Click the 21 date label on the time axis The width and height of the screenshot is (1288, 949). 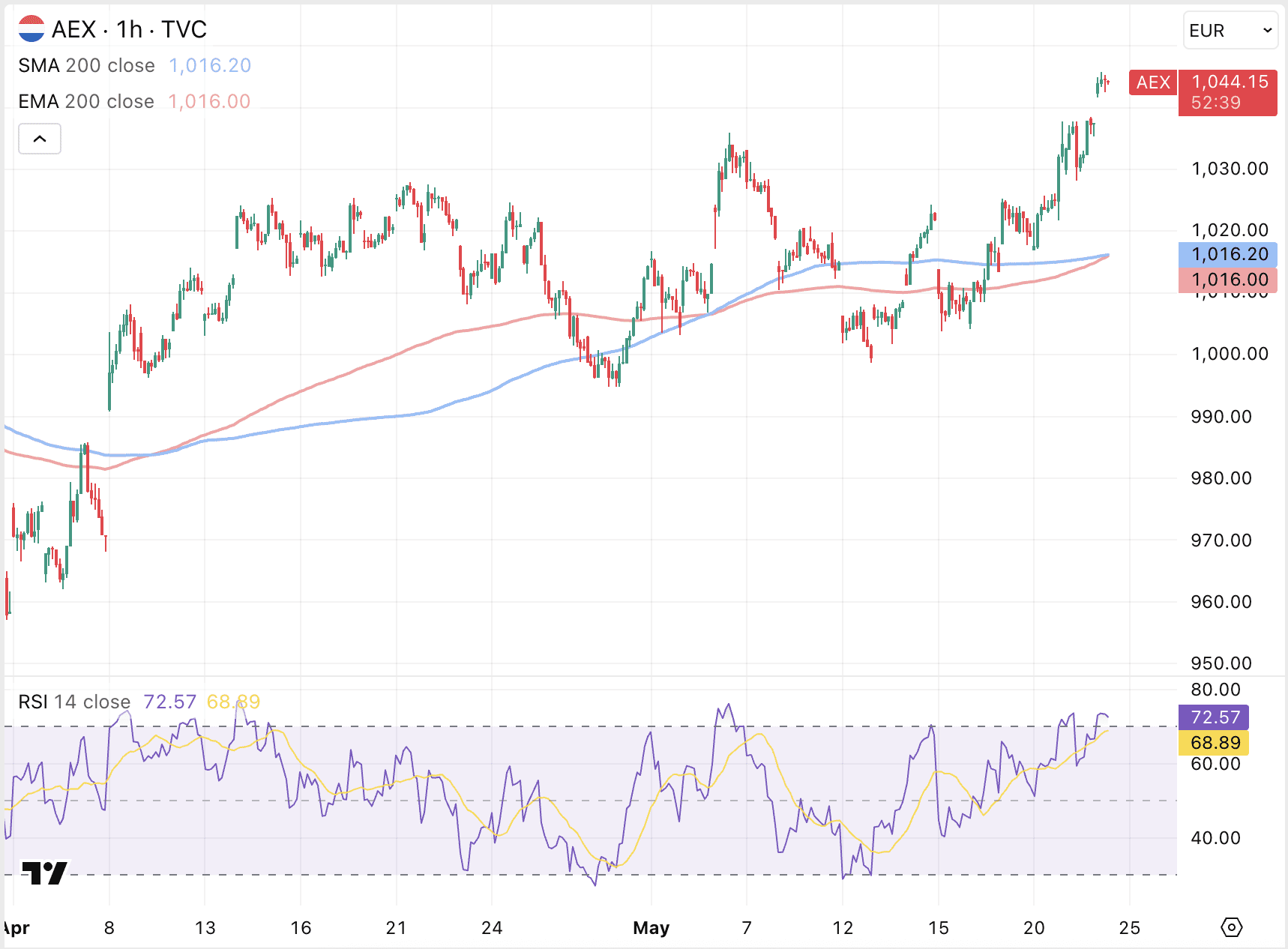[x=396, y=928]
